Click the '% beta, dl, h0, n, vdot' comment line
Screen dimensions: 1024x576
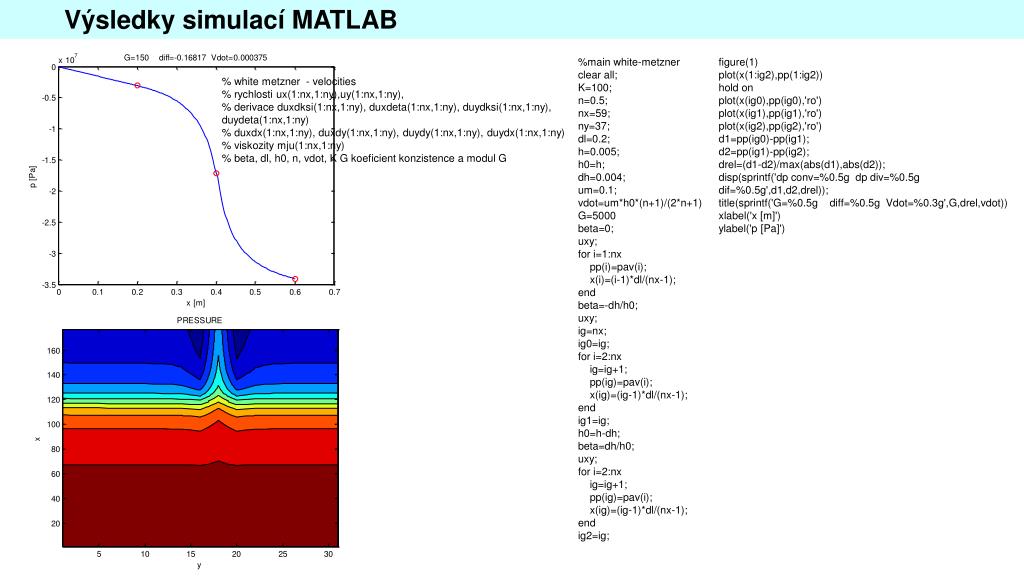coord(364,158)
